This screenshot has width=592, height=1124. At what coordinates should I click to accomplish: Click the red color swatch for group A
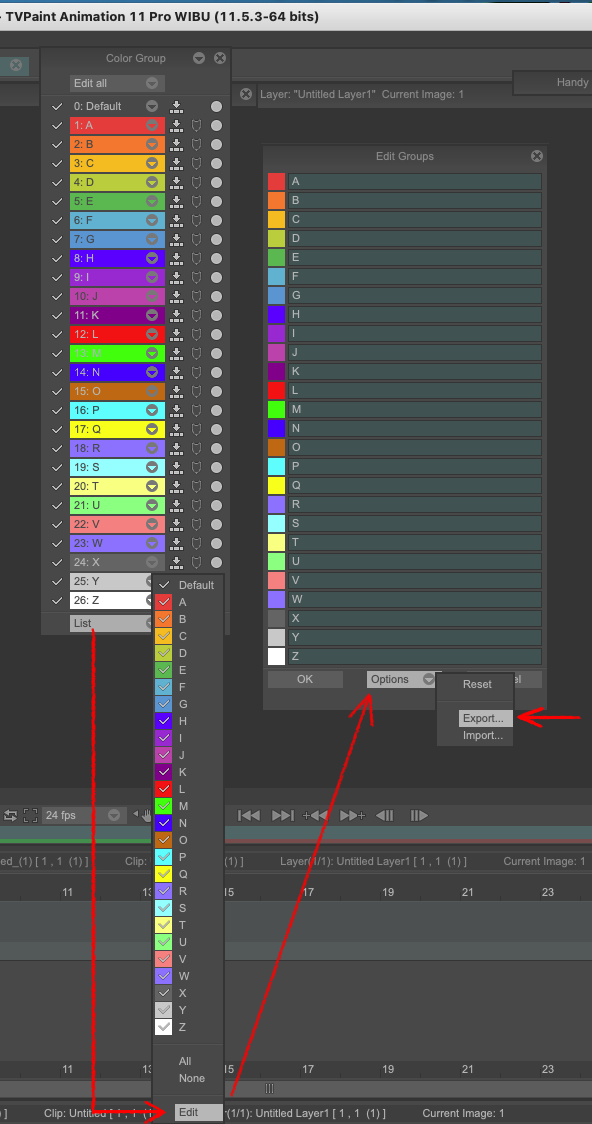click(277, 181)
